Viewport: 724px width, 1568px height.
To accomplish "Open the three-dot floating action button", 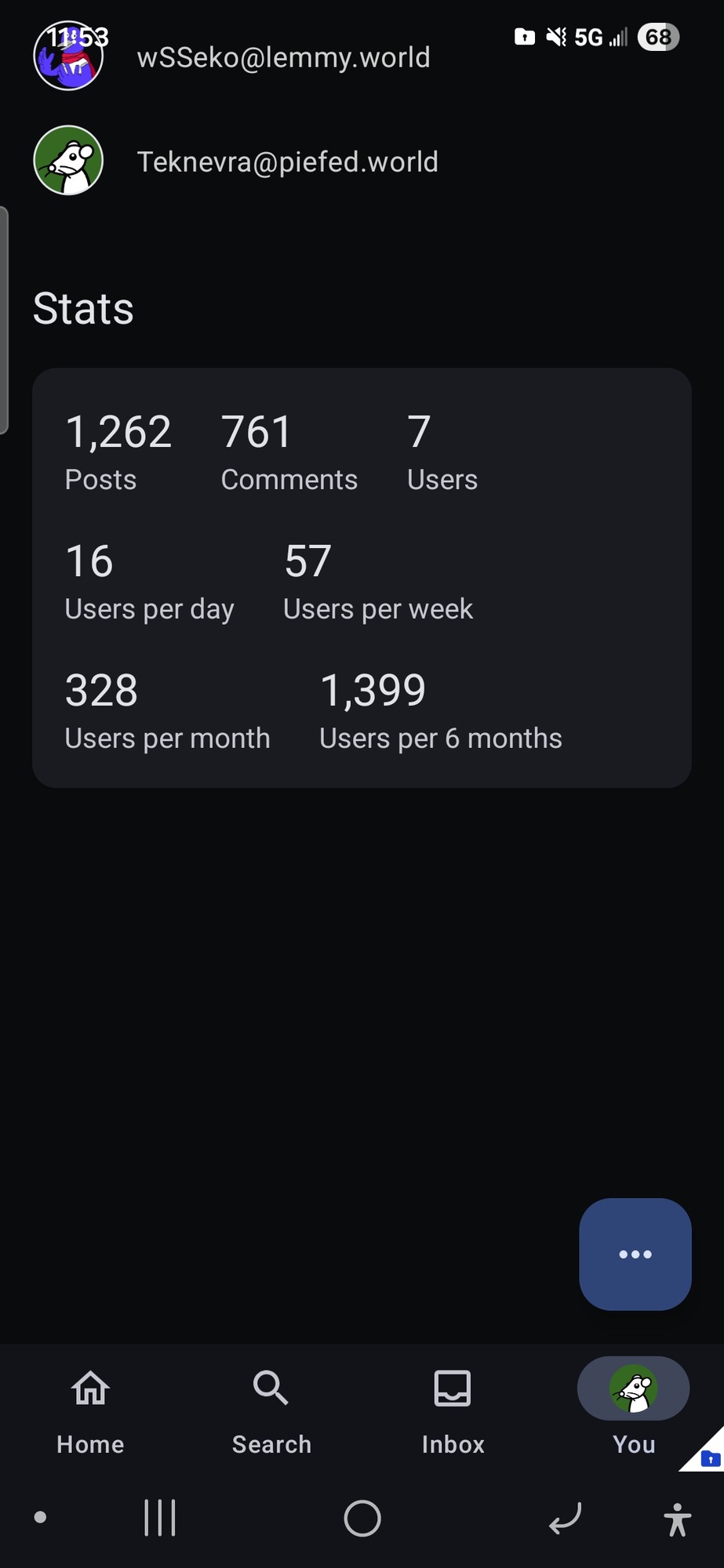I will pyautogui.click(x=635, y=1254).
